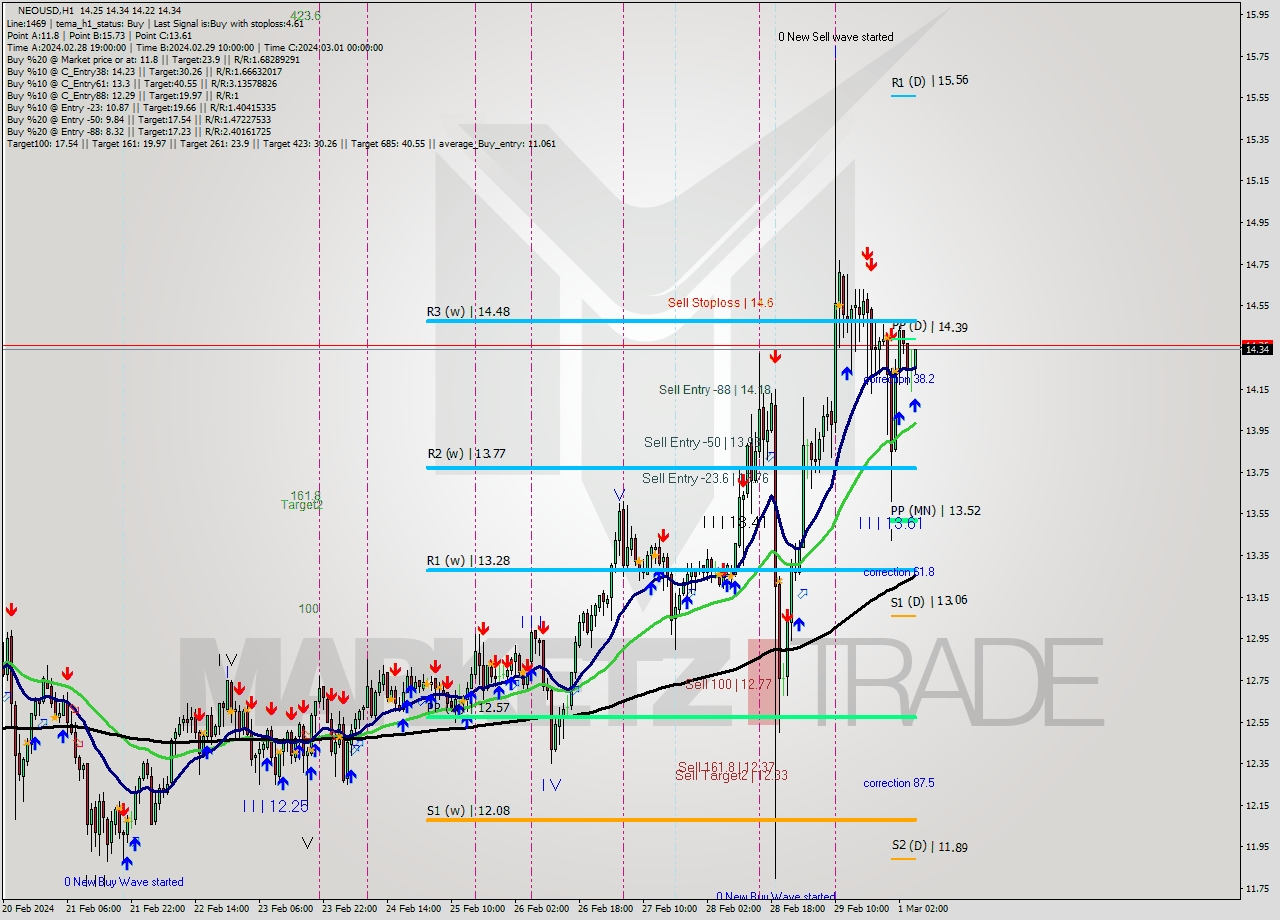1280x920 pixels.
Task: Select the Sell Entry -88 | 14.18 label
Action: 714,390
